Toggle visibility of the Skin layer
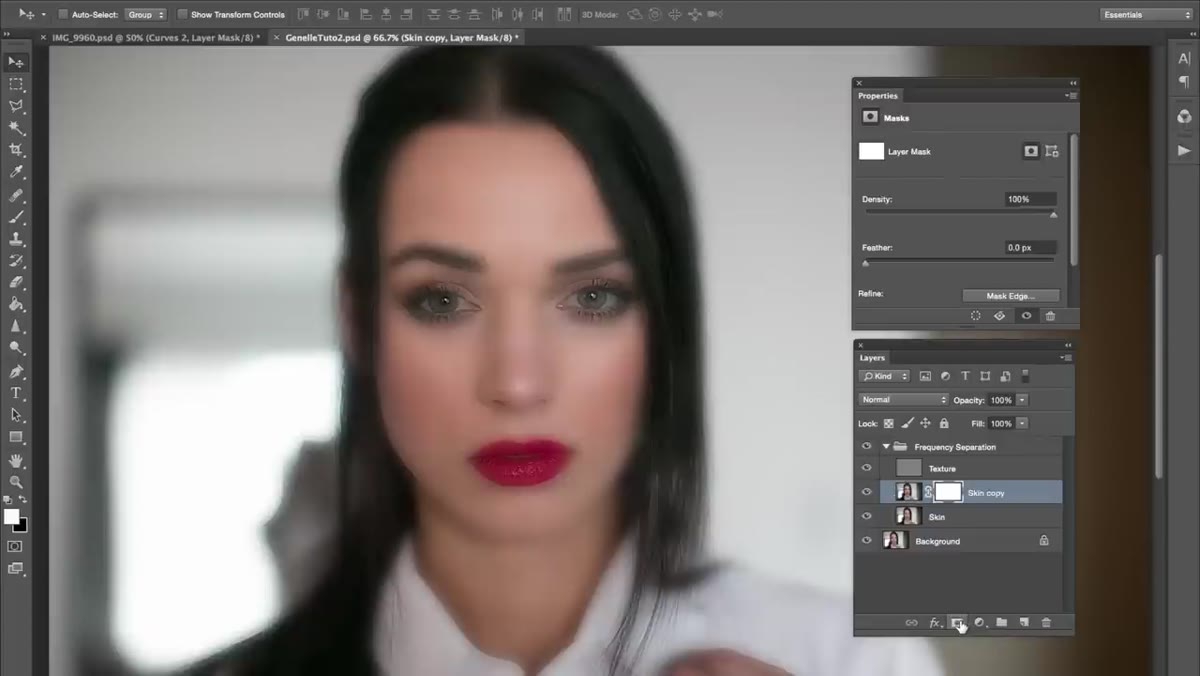This screenshot has height=676, width=1200. coord(867,516)
